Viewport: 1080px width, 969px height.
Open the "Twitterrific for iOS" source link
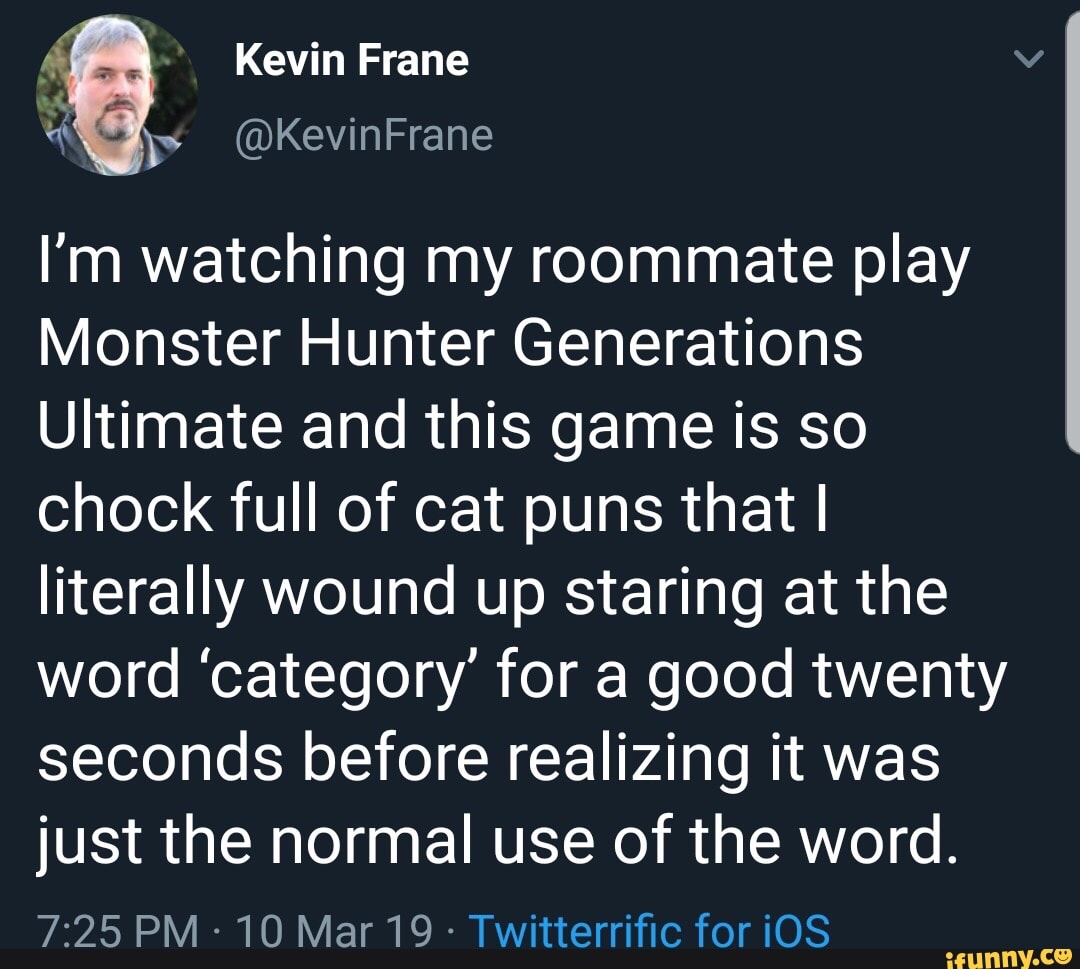pyautogui.click(x=649, y=932)
